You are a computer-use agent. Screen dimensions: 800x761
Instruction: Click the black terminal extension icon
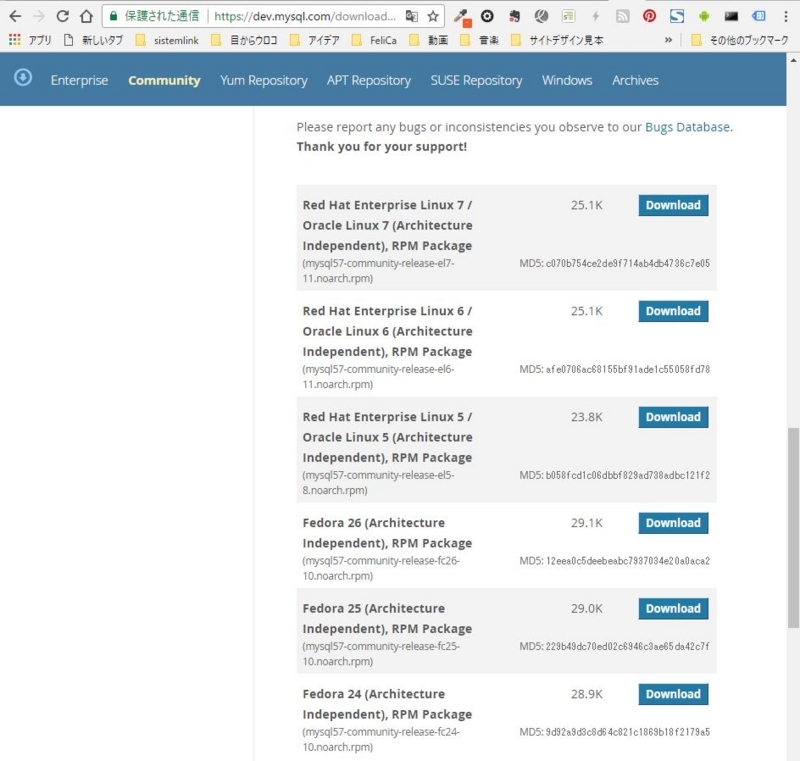[x=730, y=16]
